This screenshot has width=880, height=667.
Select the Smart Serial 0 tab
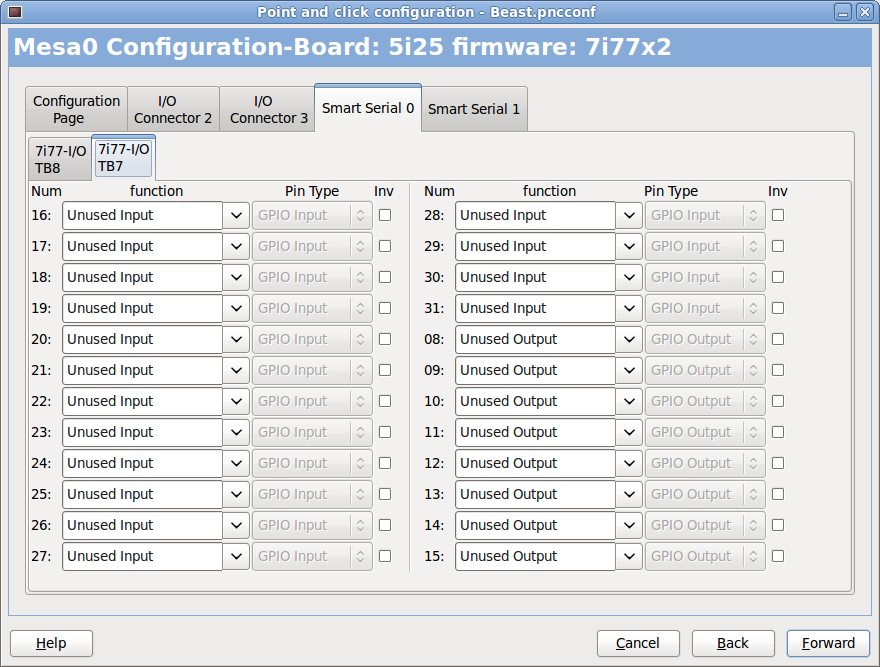click(x=368, y=108)
